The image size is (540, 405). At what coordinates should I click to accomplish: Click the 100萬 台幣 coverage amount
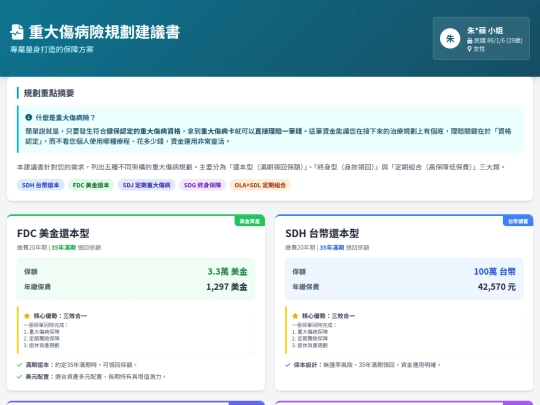point(495,272)
